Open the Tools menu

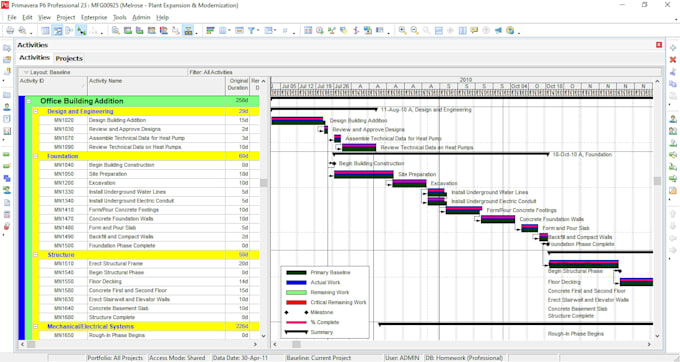(x=119, y=17)
